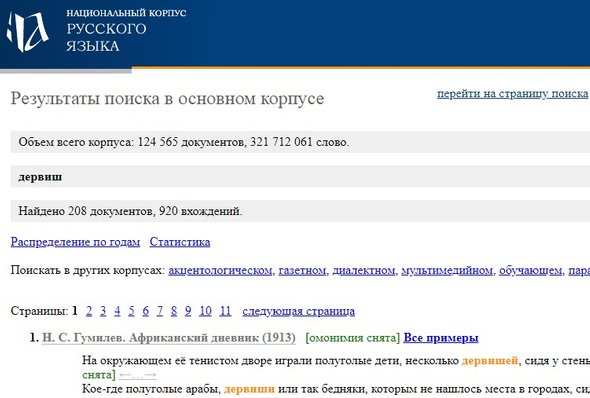Search in the 'обучающем' corpus

tap(531, 270)
